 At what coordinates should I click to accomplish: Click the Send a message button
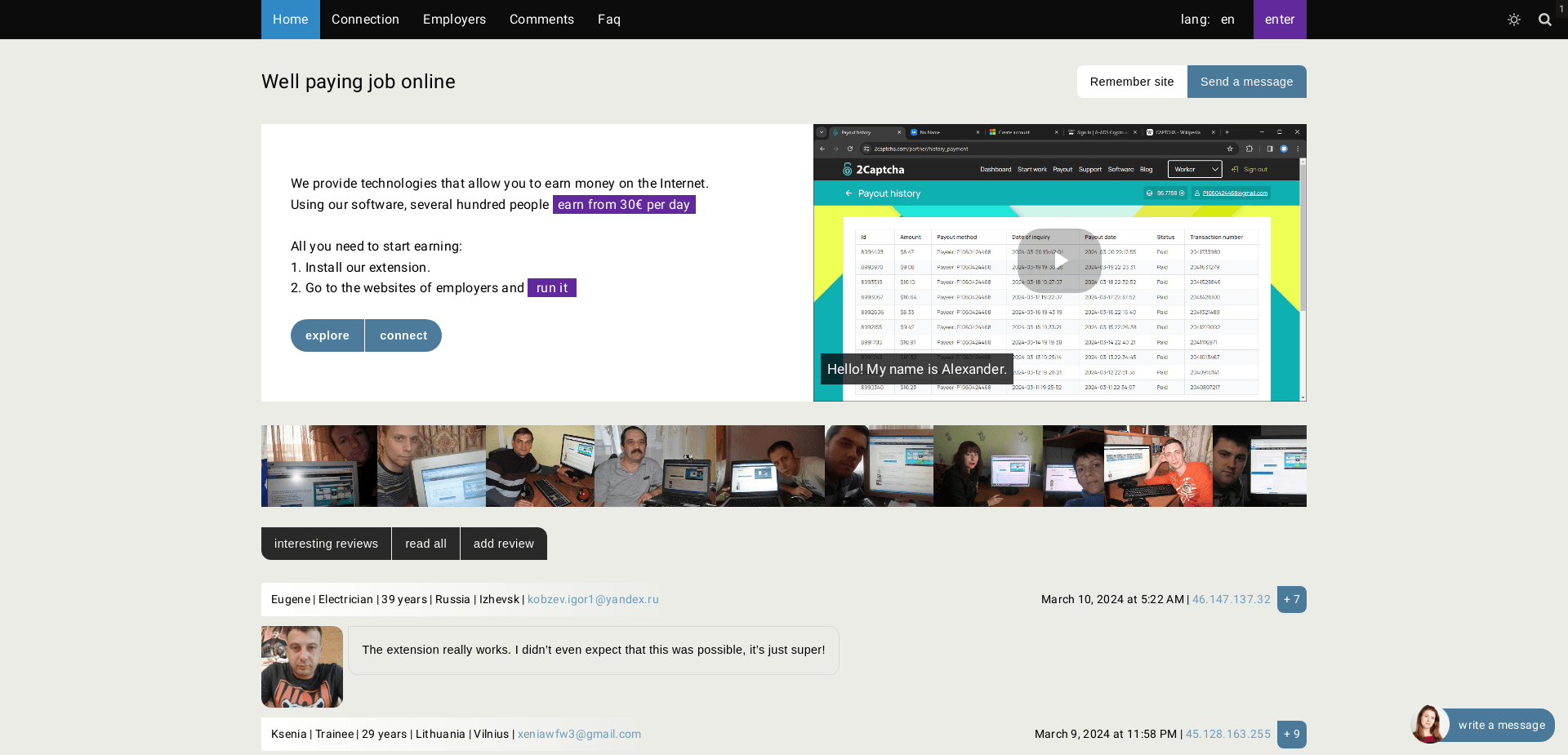[x=1246, y=82]
